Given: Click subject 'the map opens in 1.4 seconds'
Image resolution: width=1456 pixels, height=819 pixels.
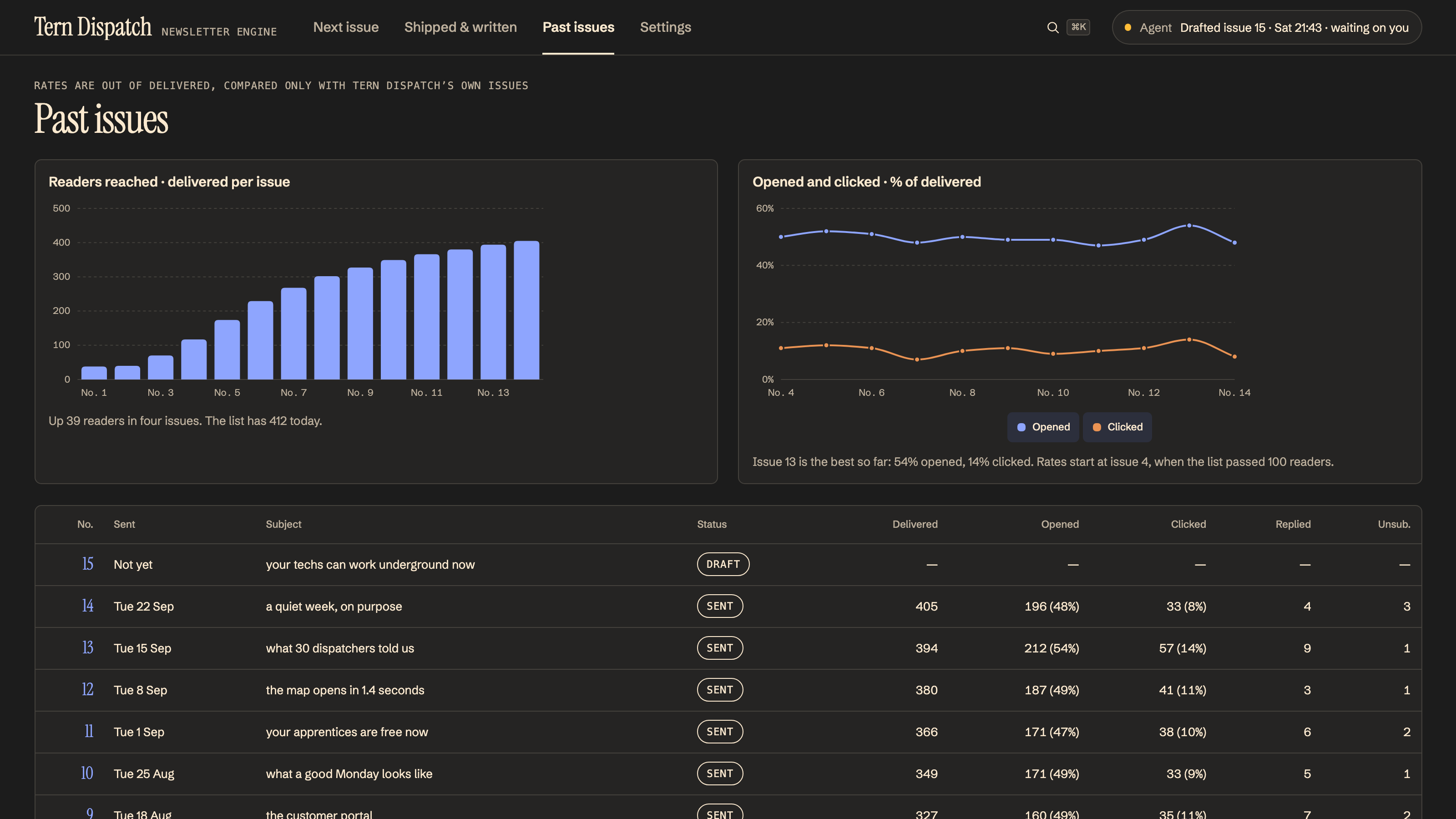Looking at the screenshot, I should pos(345,690).
